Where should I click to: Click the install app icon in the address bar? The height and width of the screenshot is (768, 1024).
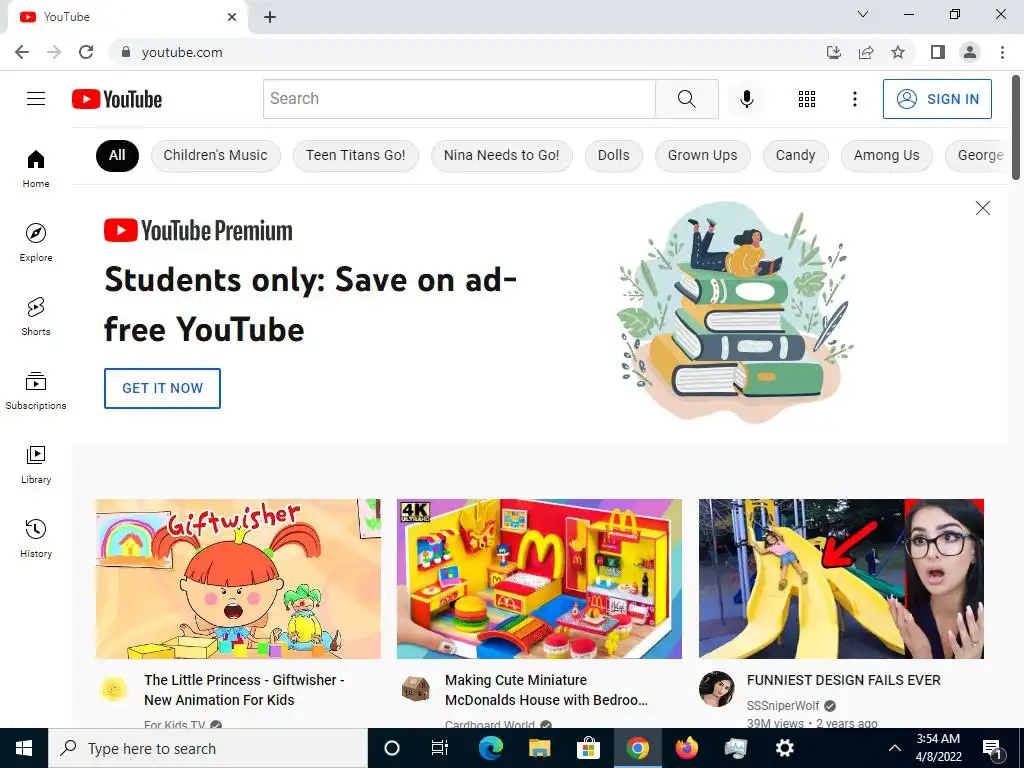tap(834, 52)
